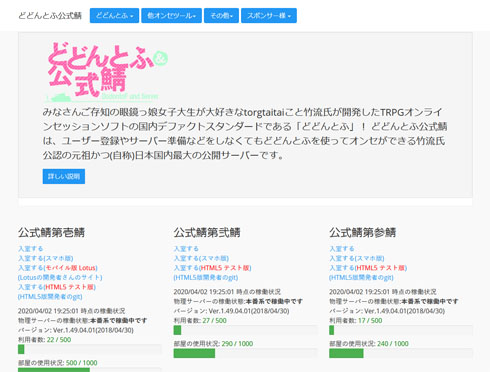
Task: Enter 第壱鯖 with モバイル版 Lotus link
Action: click(x=58, y=268)
